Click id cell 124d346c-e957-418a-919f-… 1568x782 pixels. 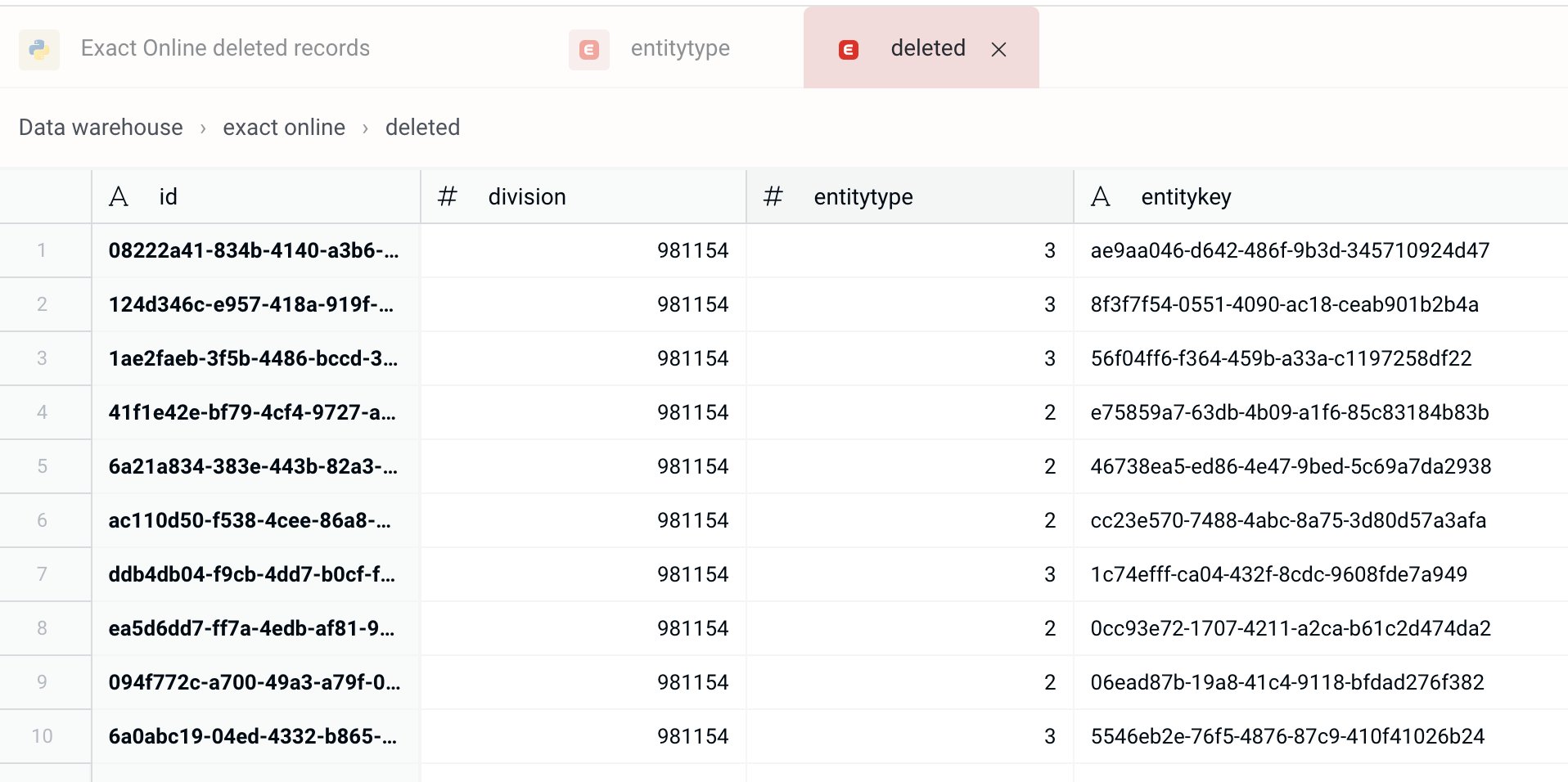(256, 304)
